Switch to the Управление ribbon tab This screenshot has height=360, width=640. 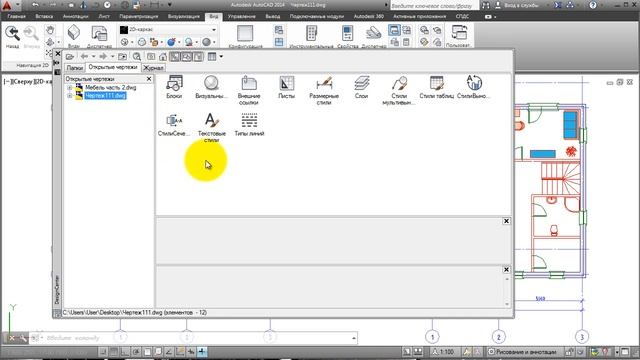242,16
